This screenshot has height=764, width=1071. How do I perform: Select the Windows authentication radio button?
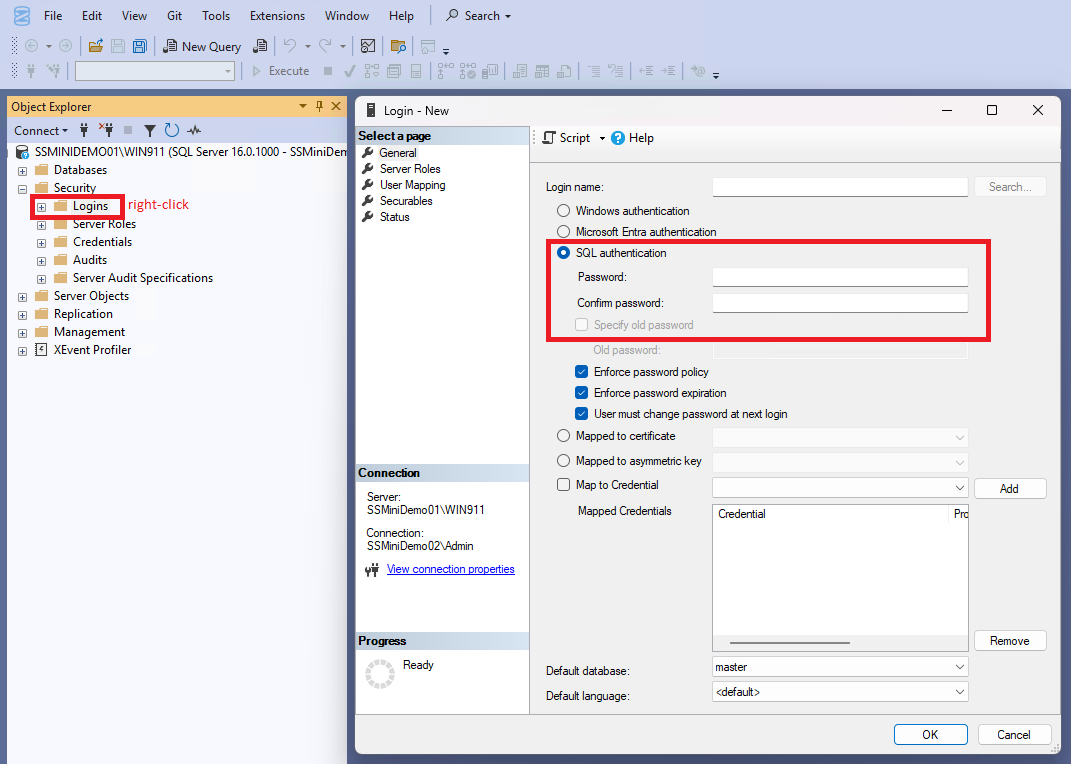point(564,210)
